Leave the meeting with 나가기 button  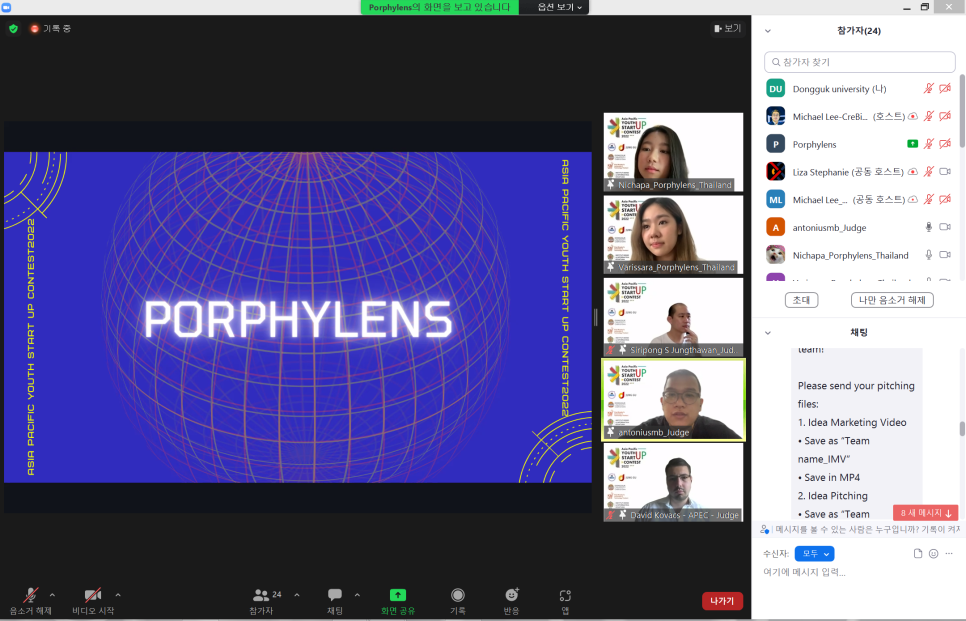722,601
